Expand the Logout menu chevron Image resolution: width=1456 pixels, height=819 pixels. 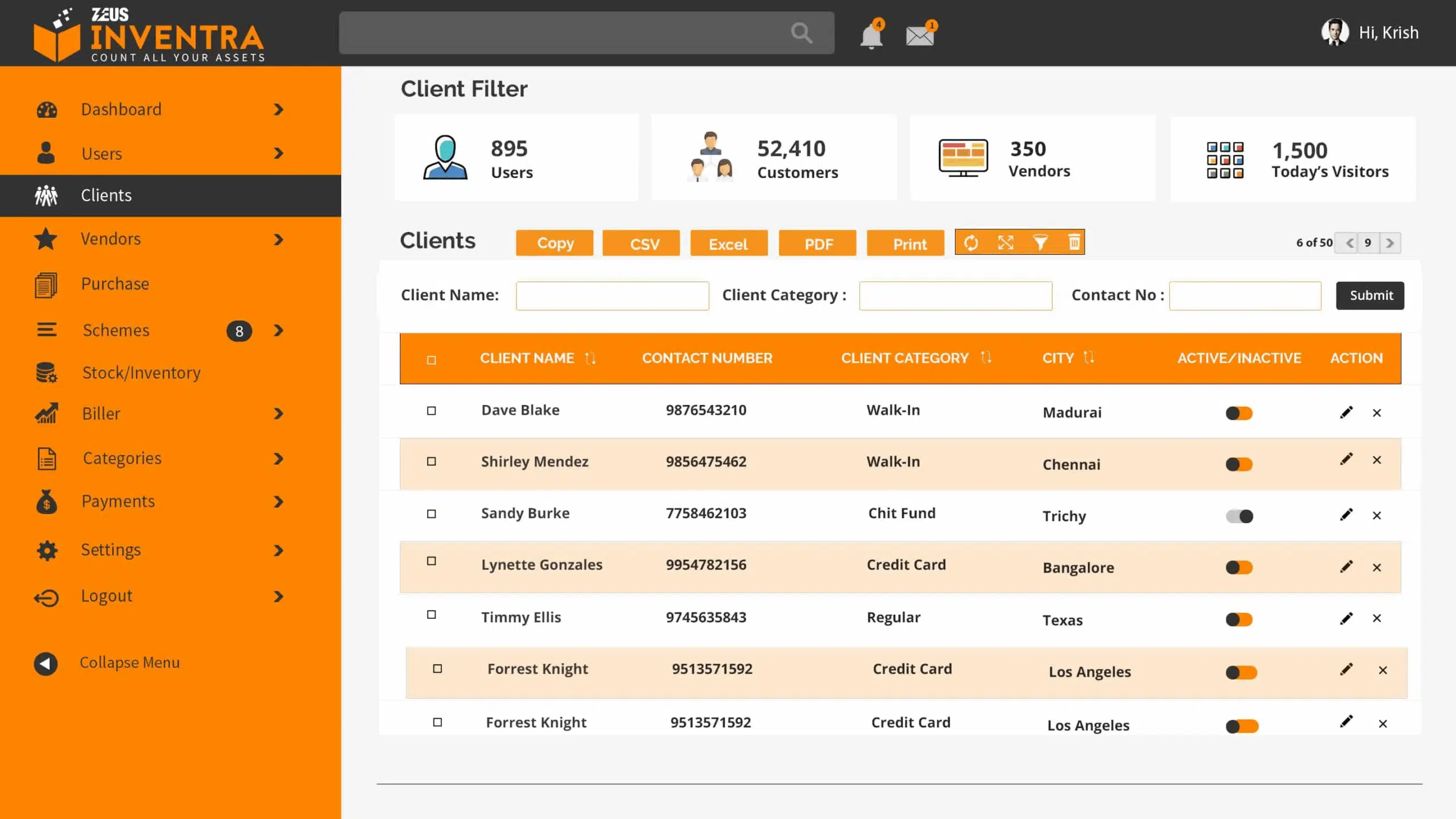[x=278, y=597]
